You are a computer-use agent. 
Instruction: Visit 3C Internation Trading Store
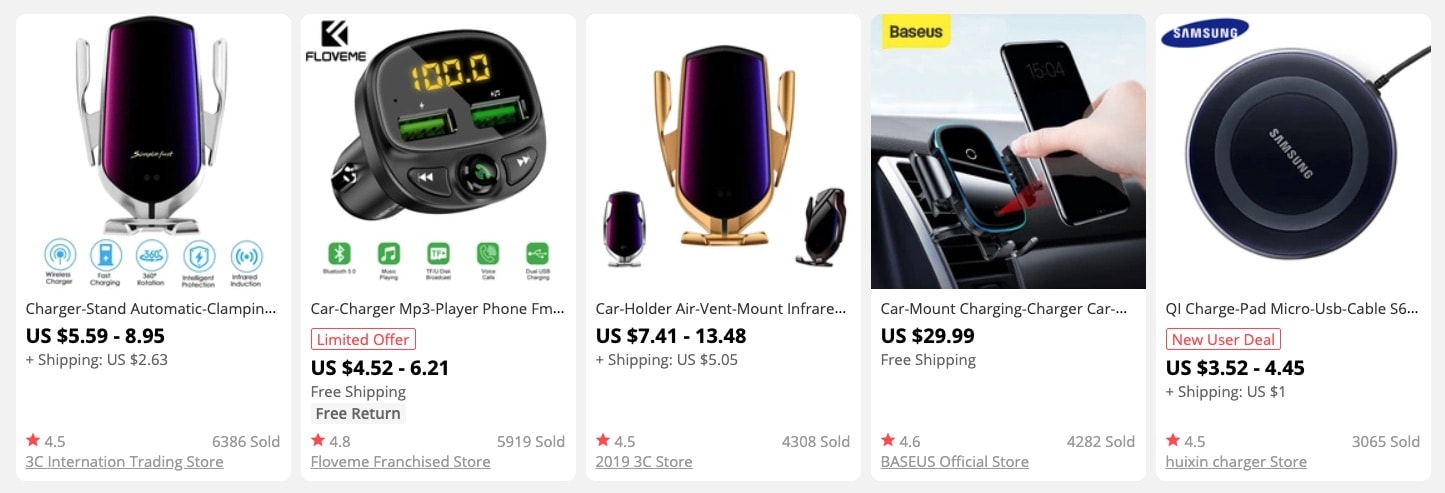[125, 462]
